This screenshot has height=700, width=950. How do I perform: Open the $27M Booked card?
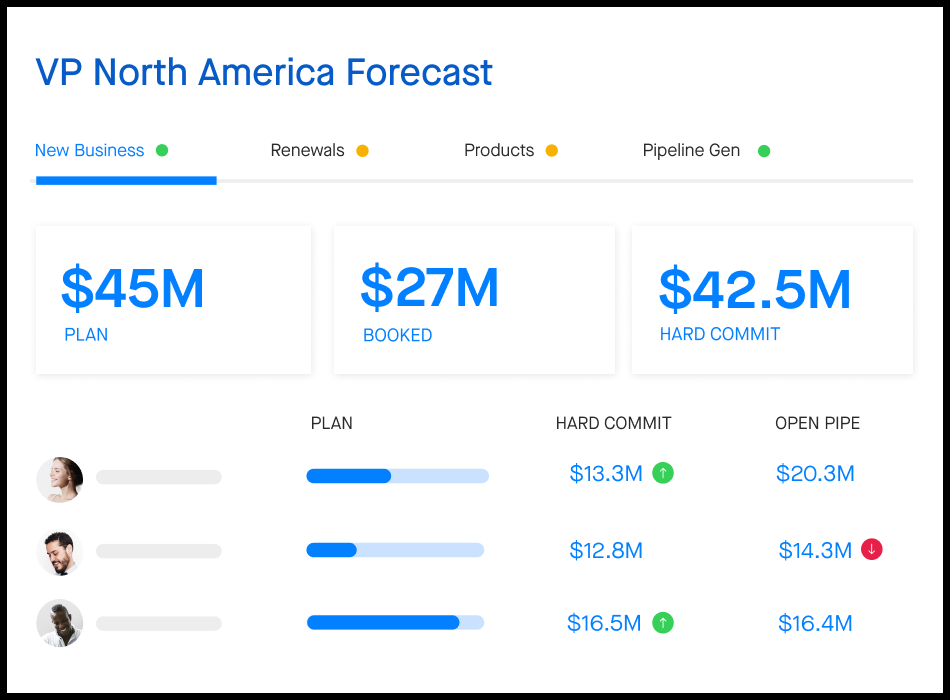tap(474, 300)
